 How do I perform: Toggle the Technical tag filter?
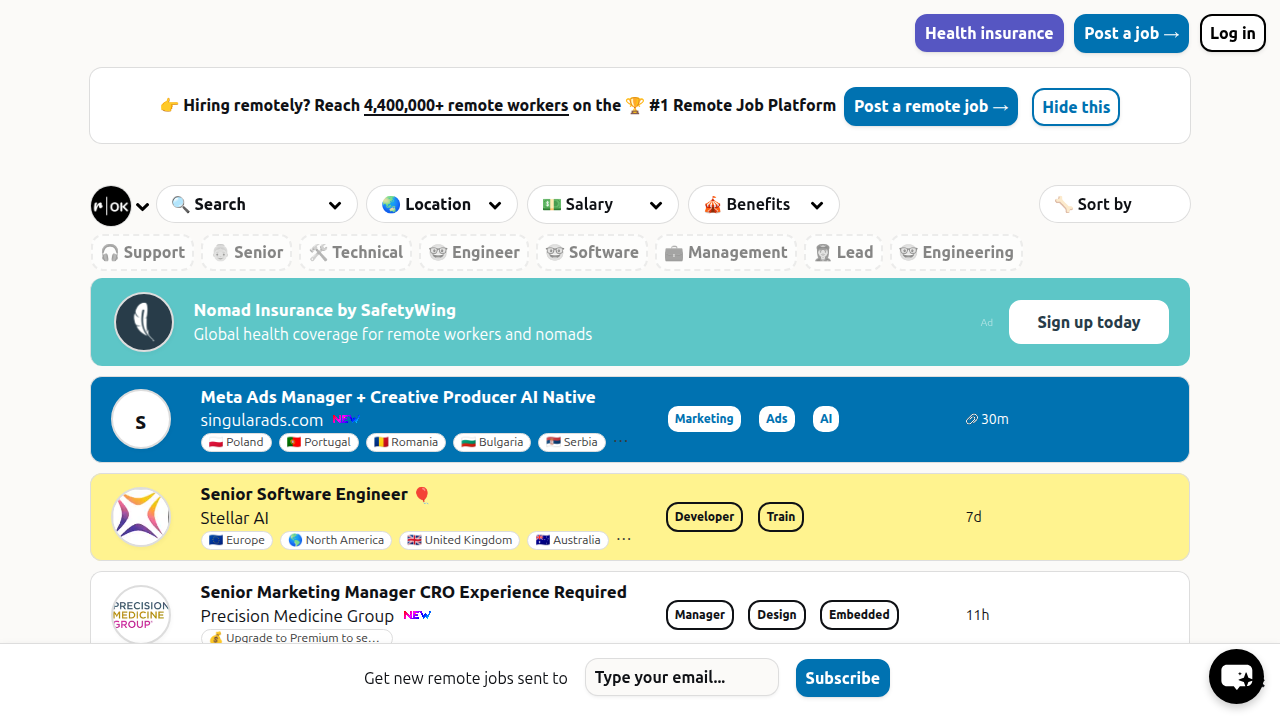click(x=356, y=252)
